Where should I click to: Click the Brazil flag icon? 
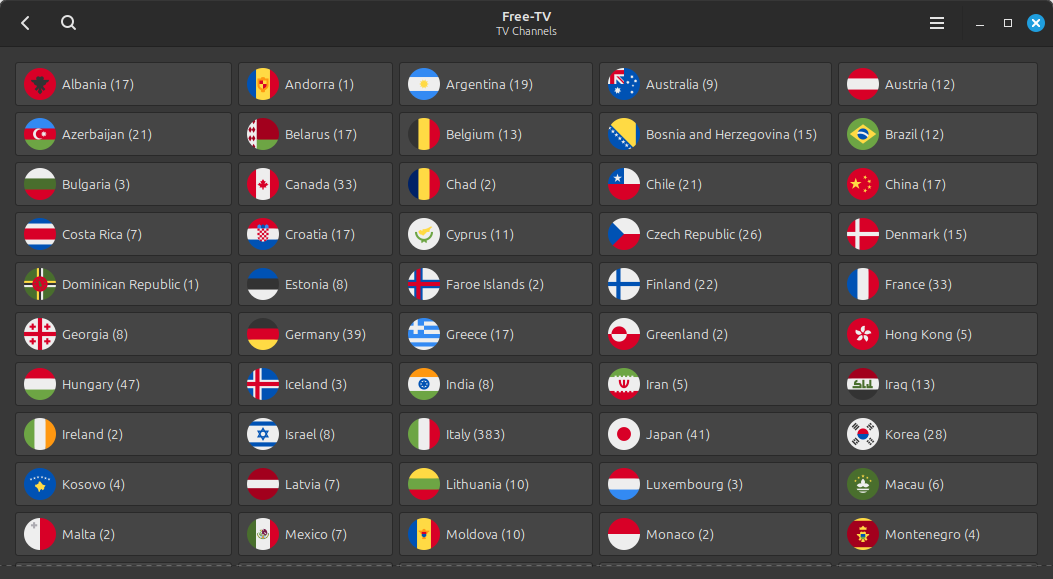(x=862, y=134)
